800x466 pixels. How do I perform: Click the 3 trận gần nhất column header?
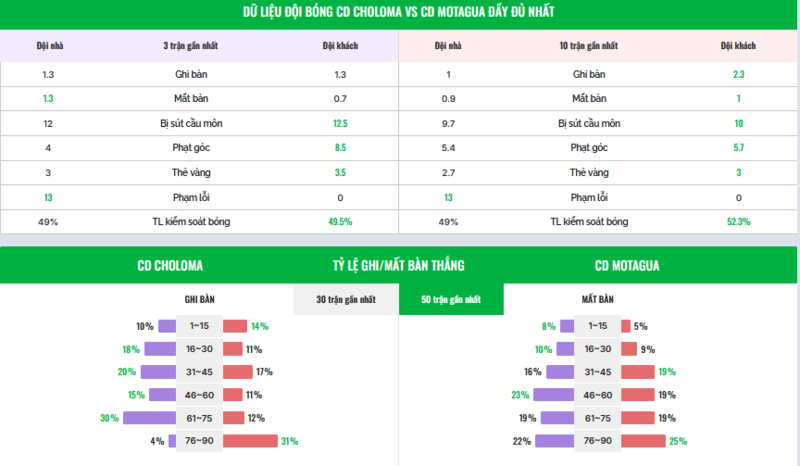(200, 46)
